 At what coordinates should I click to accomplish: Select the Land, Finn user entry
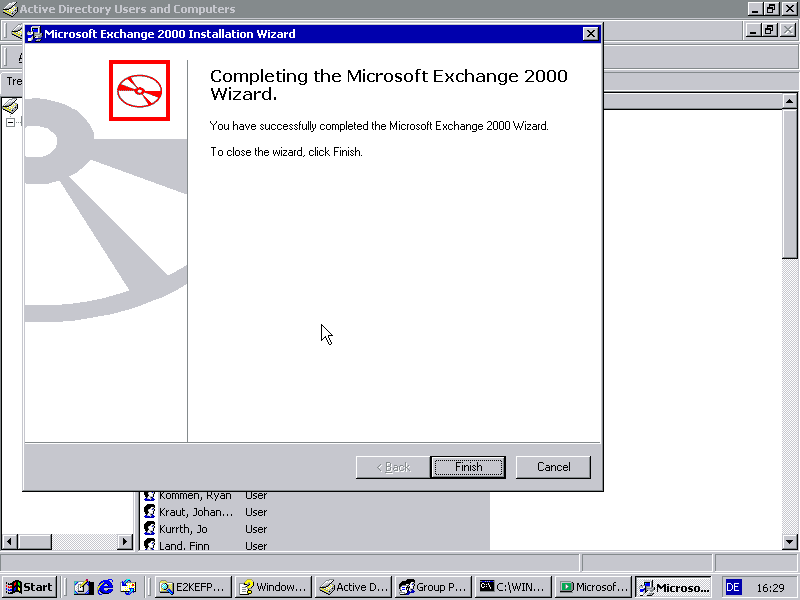(x=184, y=545)
